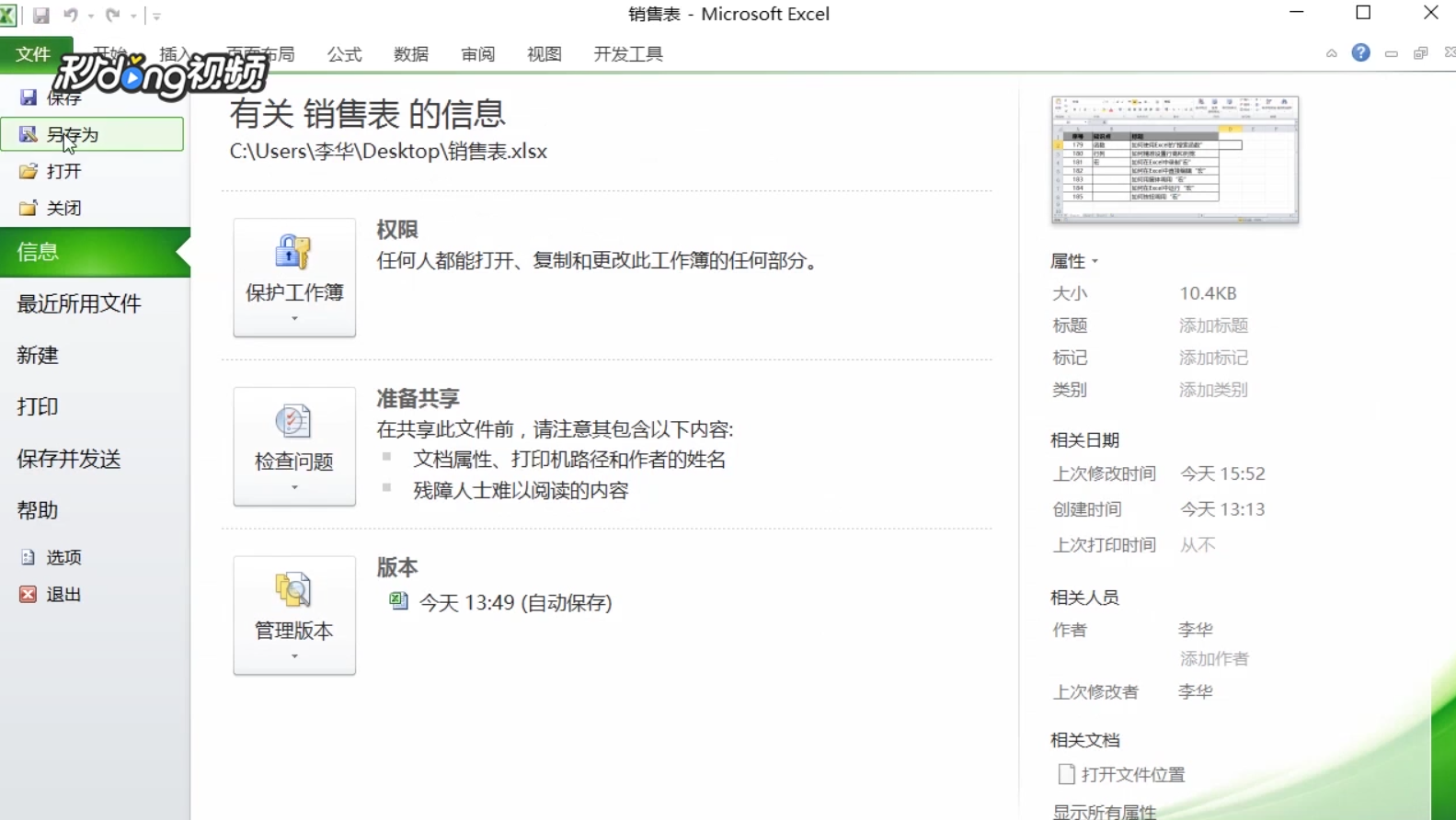Image resolution: width=1456 pixels, height=820 pixels.
Task: Click the red 退出 exit icon
Action: [29, 594]
